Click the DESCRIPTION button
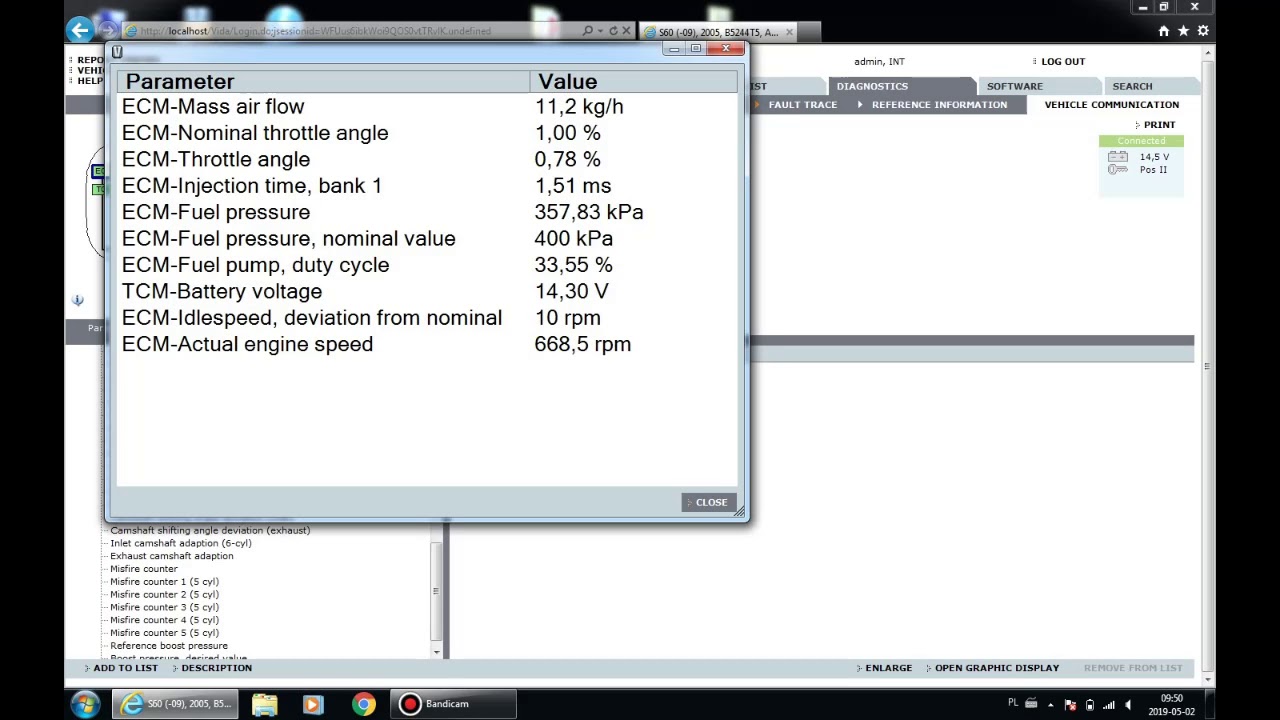Screen dimensions: 1280x720 (x=216, y=668)
